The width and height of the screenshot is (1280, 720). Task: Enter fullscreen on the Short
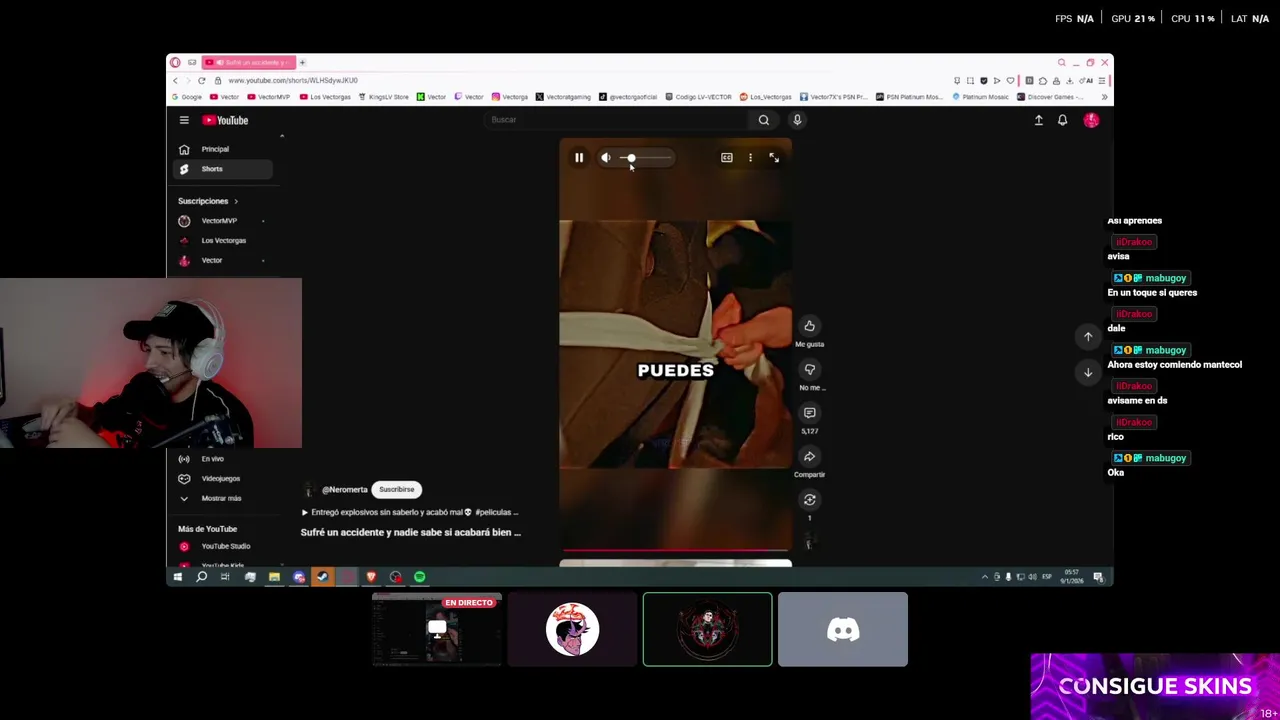pos(774,157)
